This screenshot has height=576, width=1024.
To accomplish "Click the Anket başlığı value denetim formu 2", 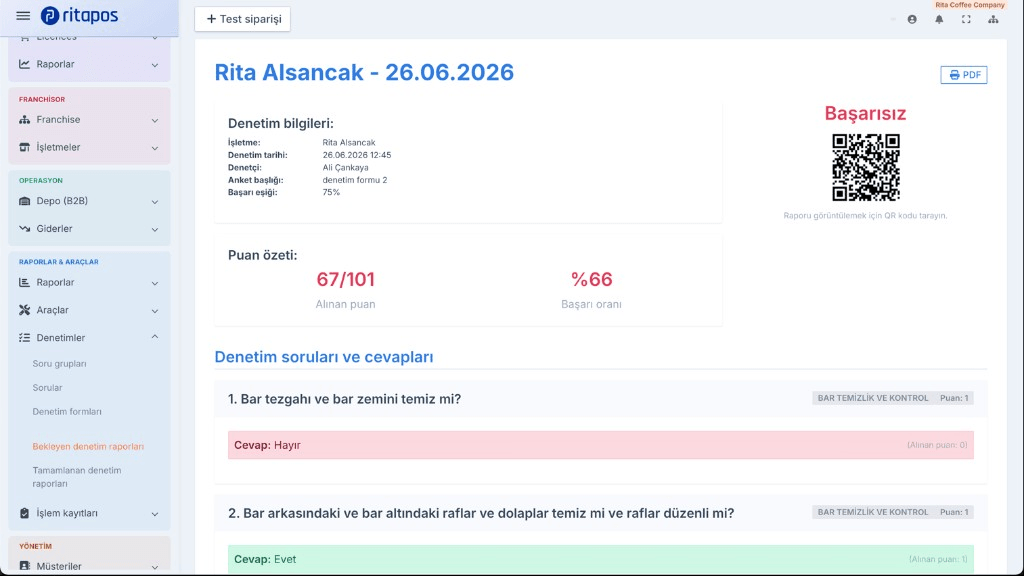I will tap(355, 180).
